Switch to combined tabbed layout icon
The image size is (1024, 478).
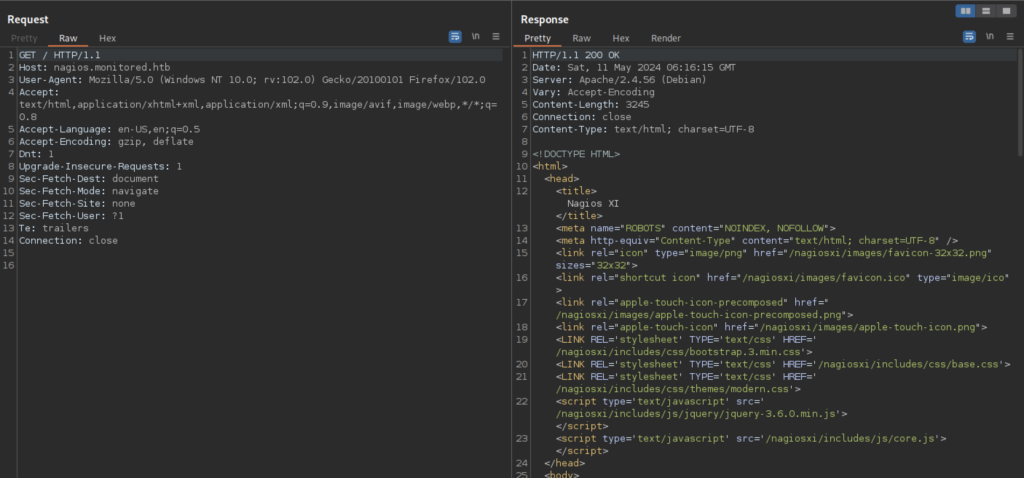click(x=1004, y=10)
